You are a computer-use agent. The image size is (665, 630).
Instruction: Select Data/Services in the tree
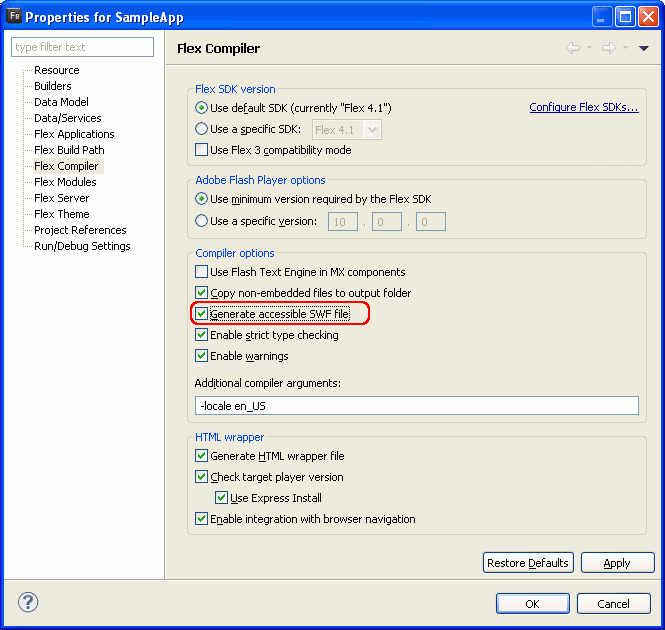[x=67, y=118]
